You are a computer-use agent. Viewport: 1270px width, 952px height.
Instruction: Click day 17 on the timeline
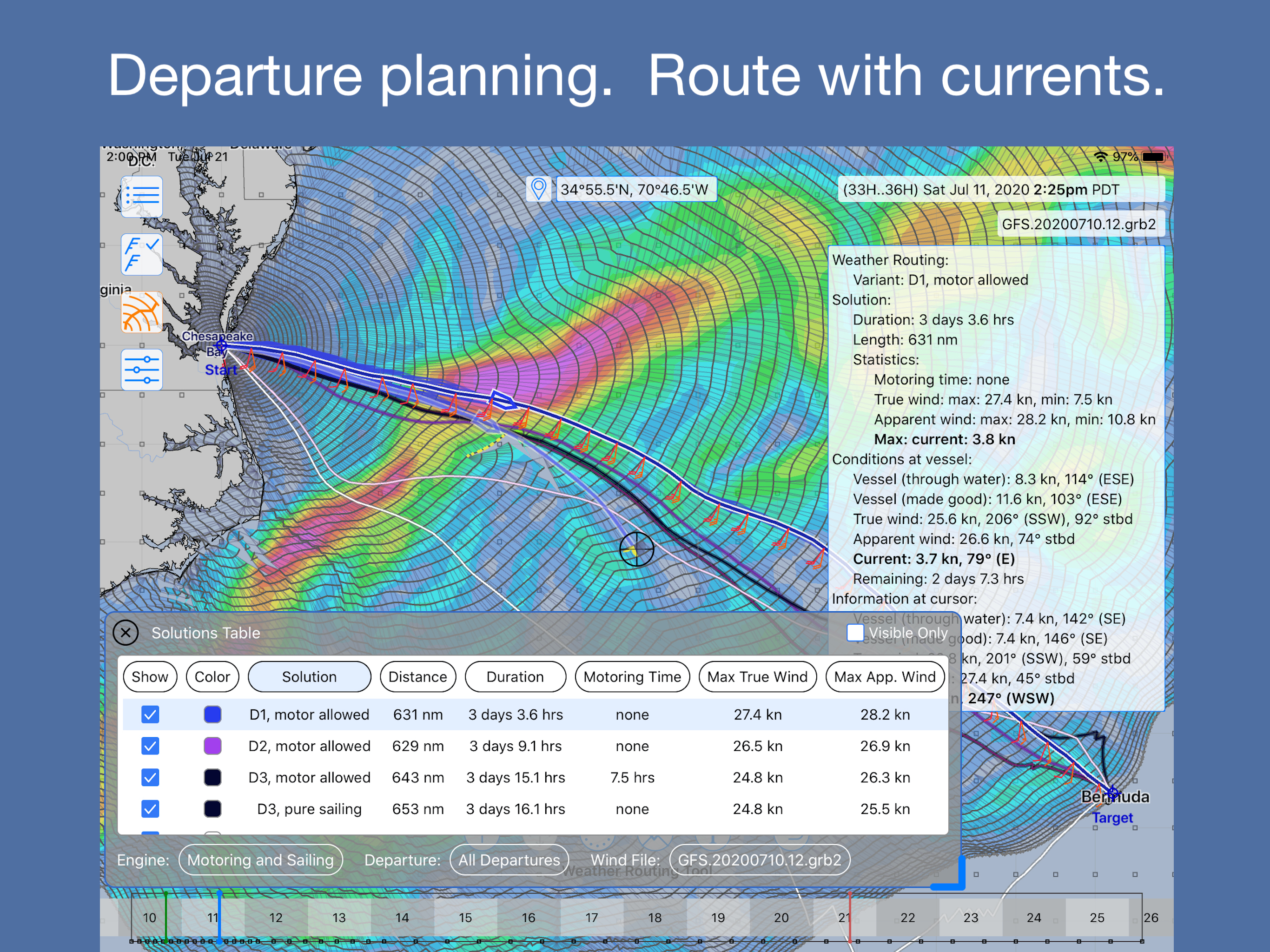click(x=591, y=918)
